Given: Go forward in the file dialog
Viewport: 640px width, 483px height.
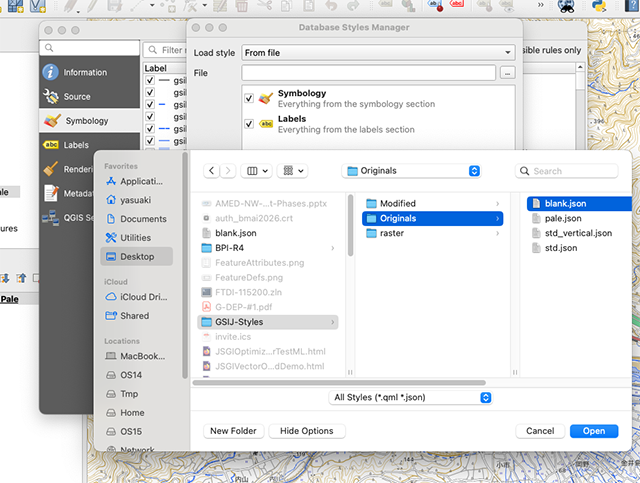Looking at the screenshot, I should [228, 171].
